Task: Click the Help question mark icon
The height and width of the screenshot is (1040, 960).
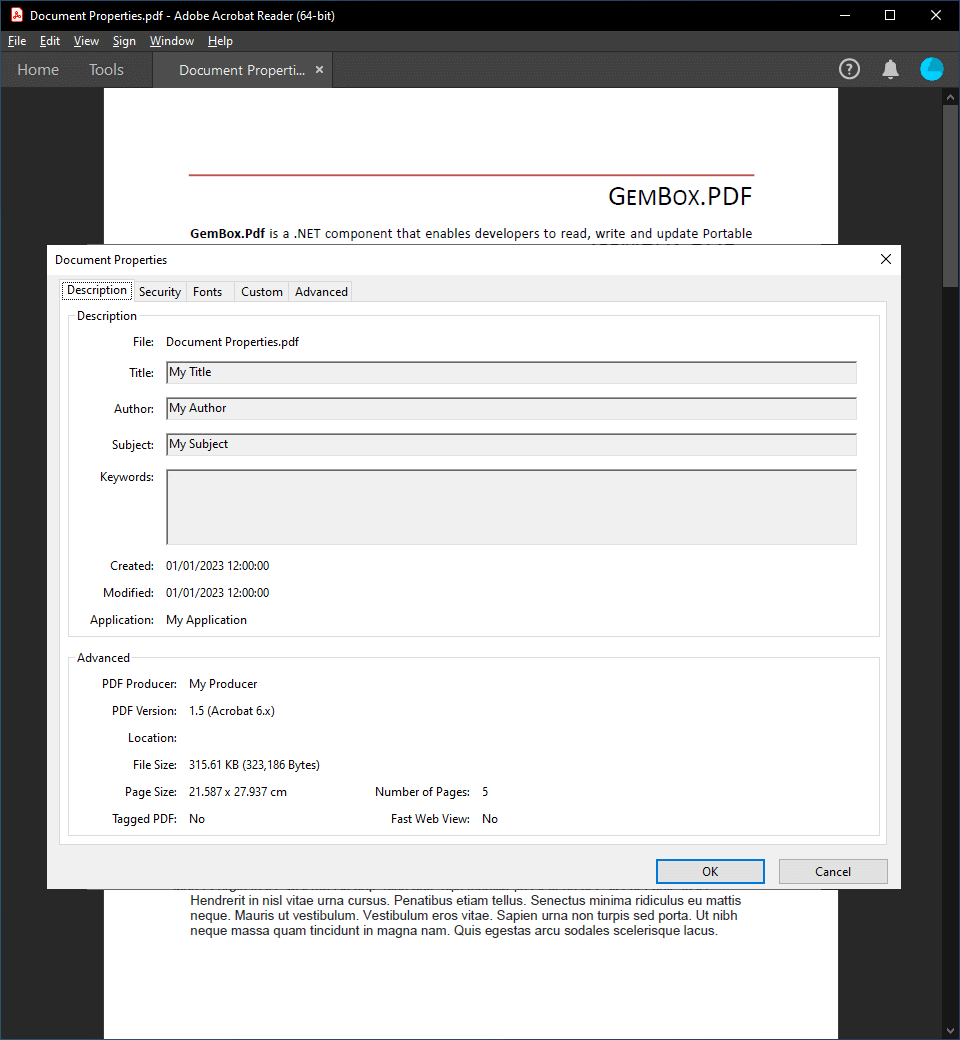Action: [x=849, y=69]
